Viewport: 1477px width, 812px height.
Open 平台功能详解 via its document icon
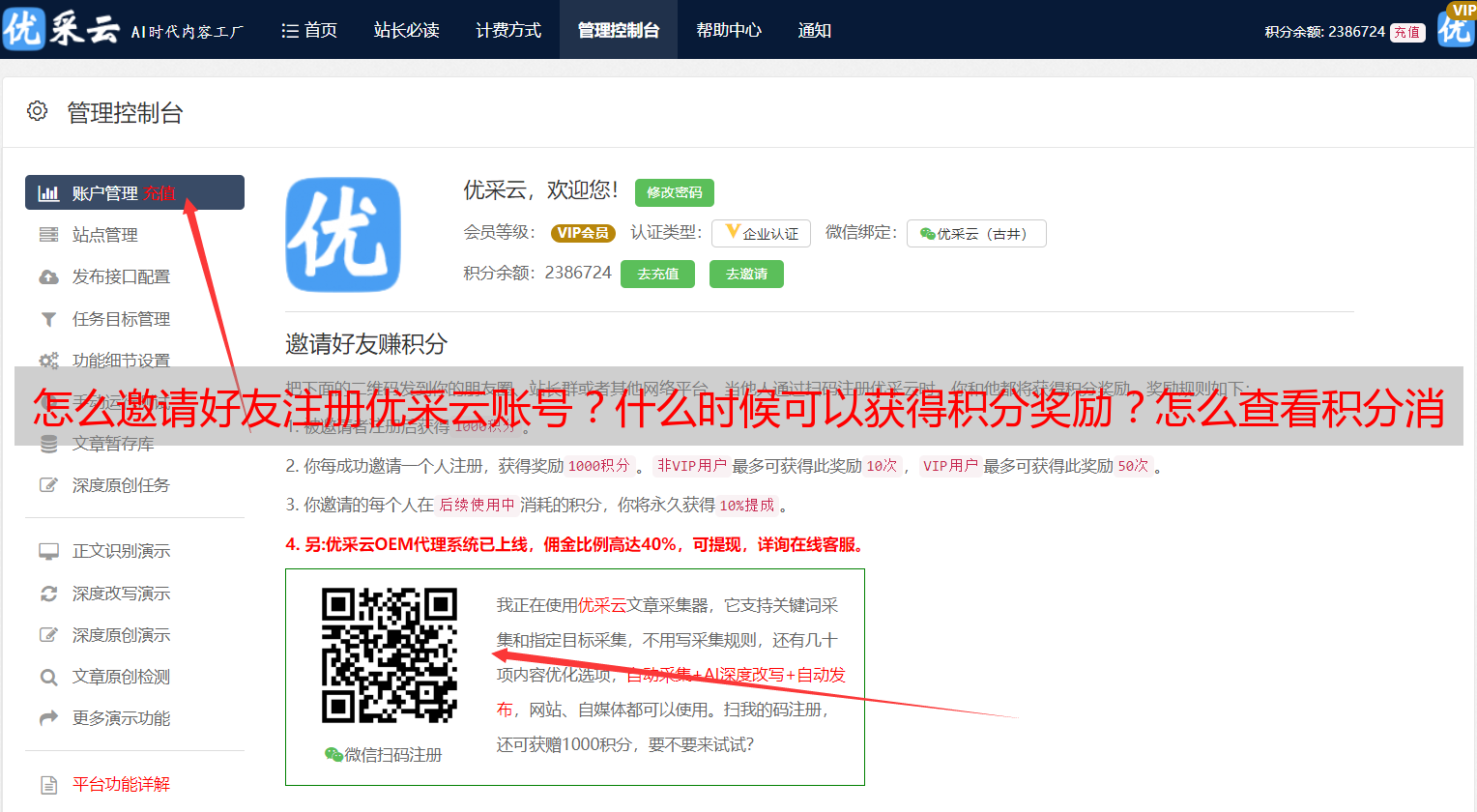coord(48,784)
